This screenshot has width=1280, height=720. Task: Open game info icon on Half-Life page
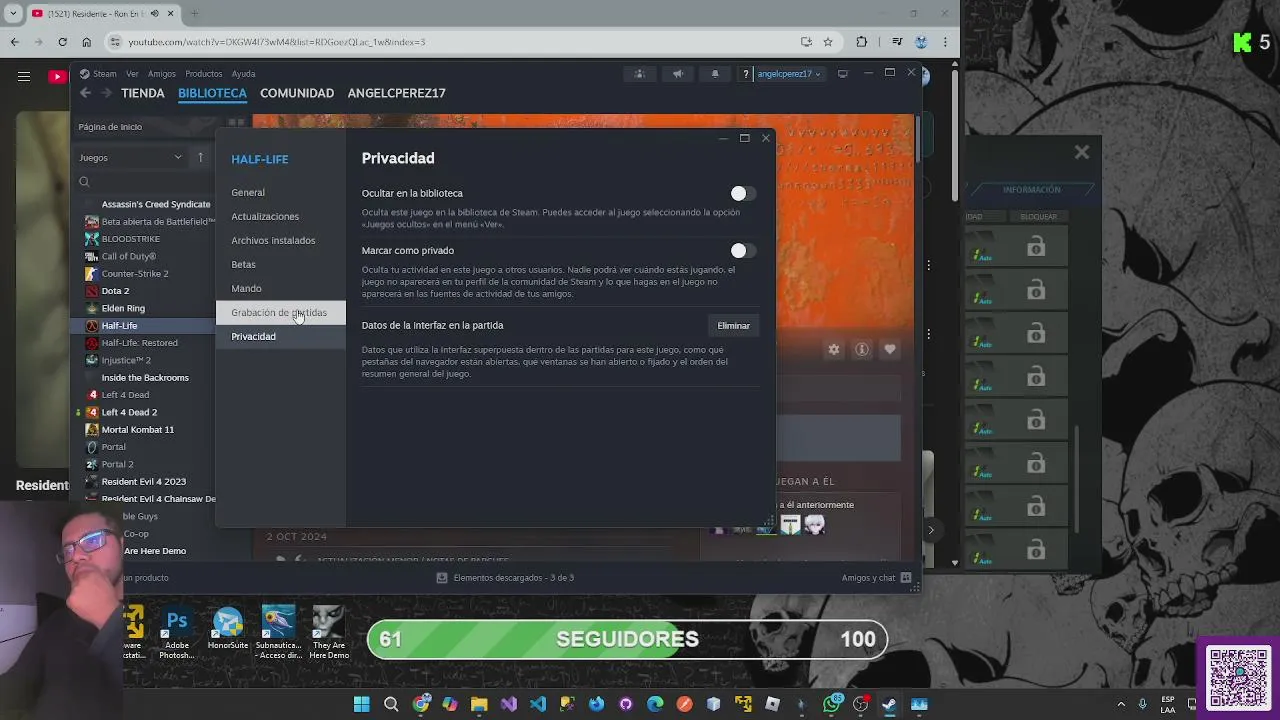tap(862, 349)
